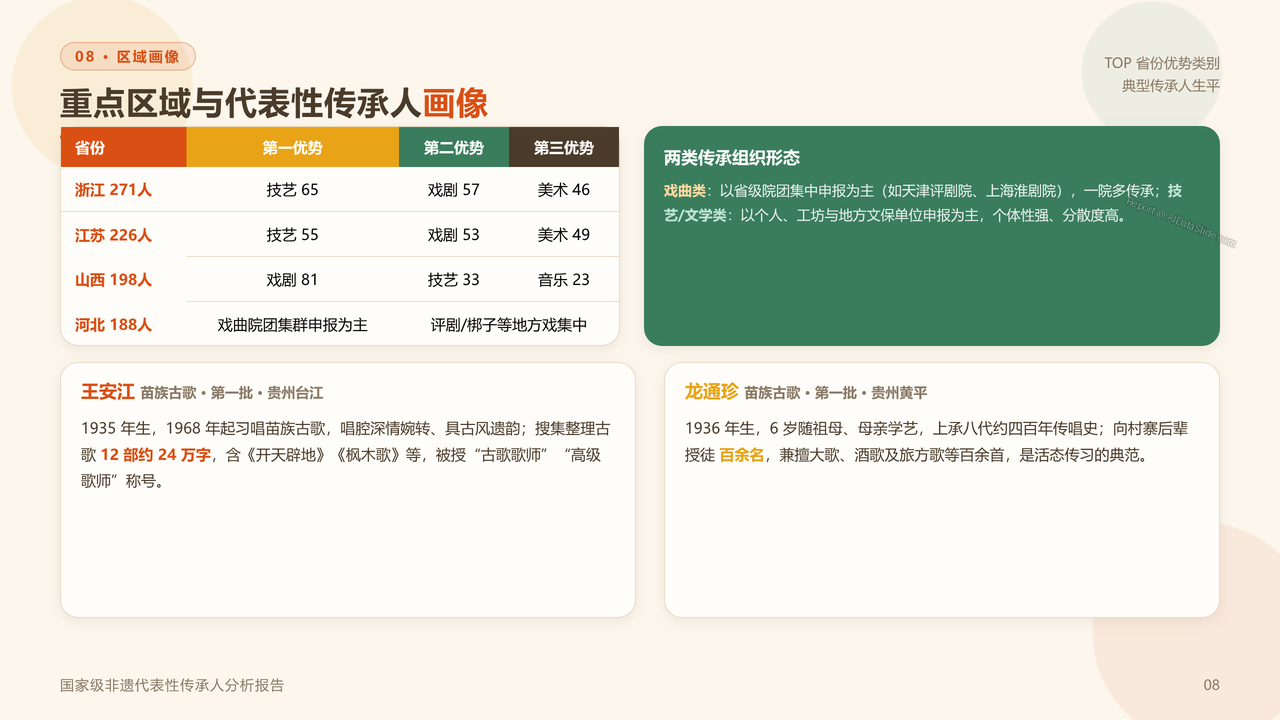Click the 第三优势 column header
1280x720 pixels.
point(564,147)
